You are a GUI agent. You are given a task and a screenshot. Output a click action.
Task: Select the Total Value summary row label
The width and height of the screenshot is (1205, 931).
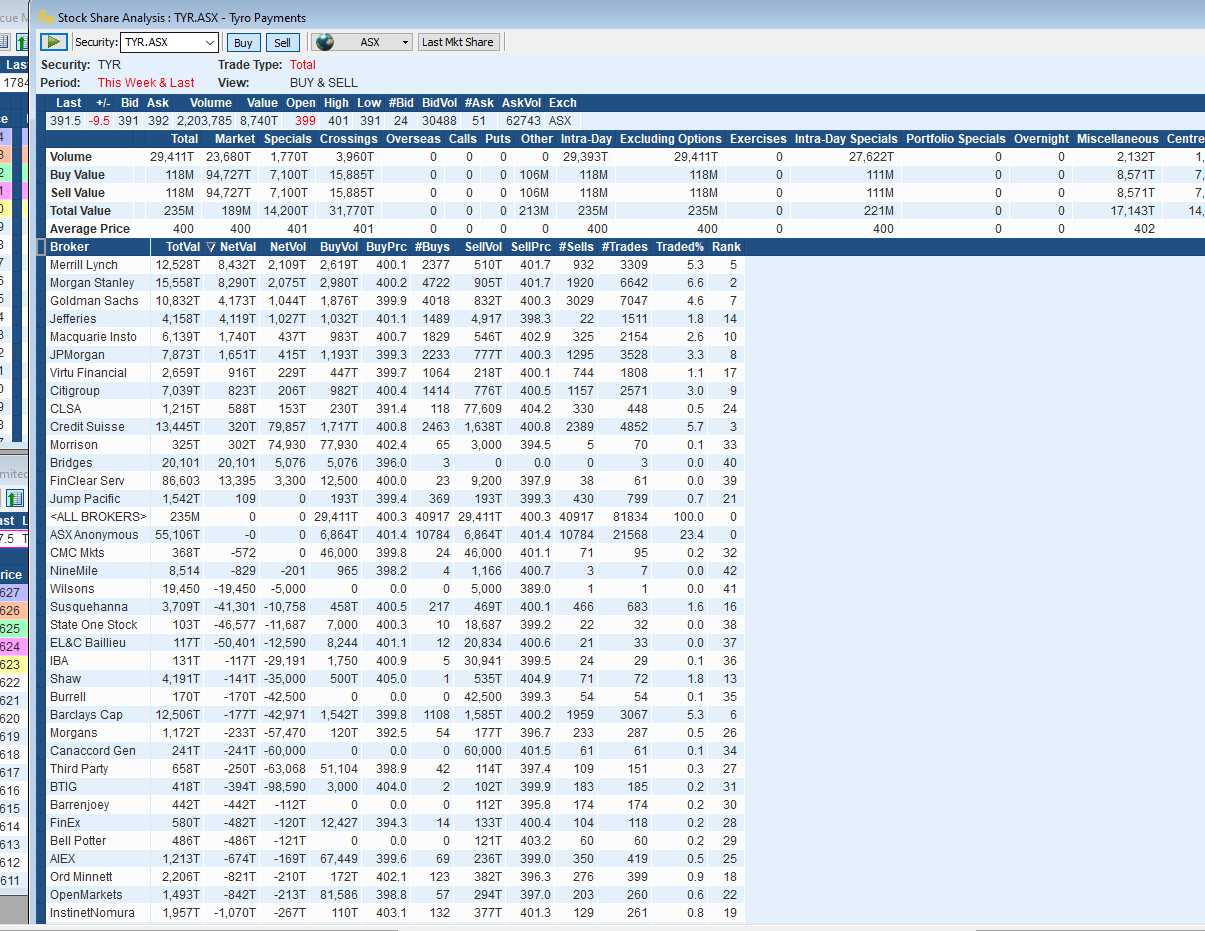click(x=81, y=211)
